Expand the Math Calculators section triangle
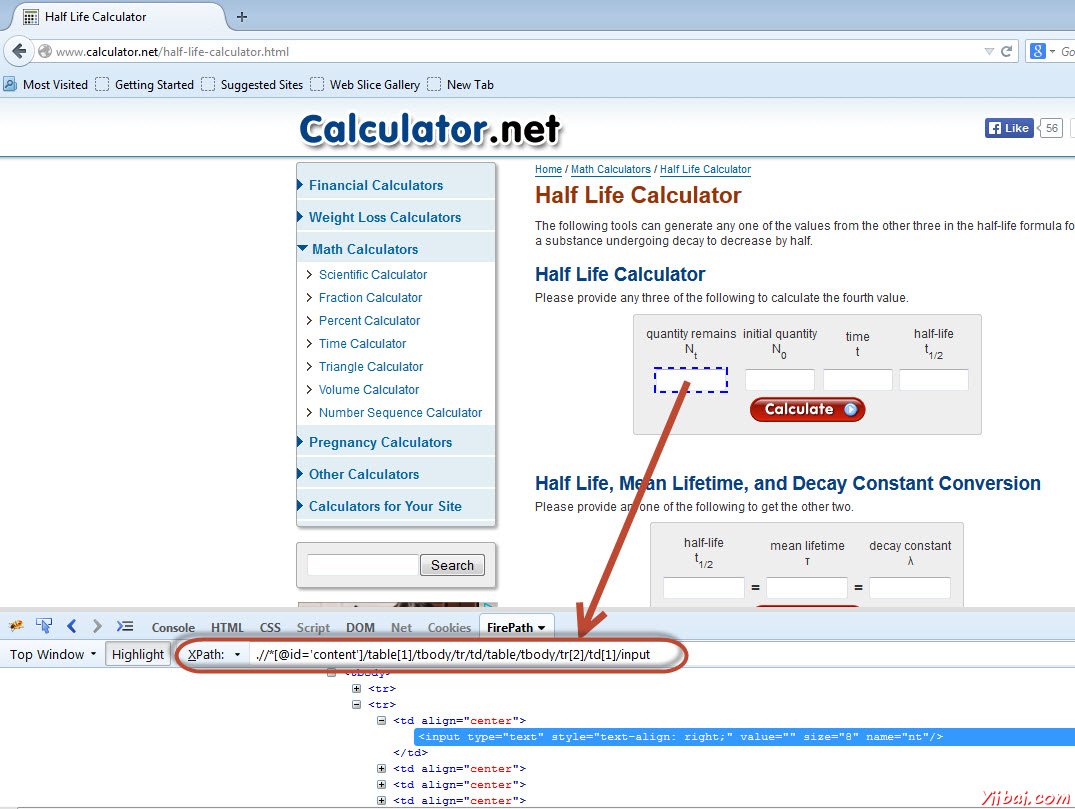This screenshot has width=1075, height=809. tap(302, 247)
